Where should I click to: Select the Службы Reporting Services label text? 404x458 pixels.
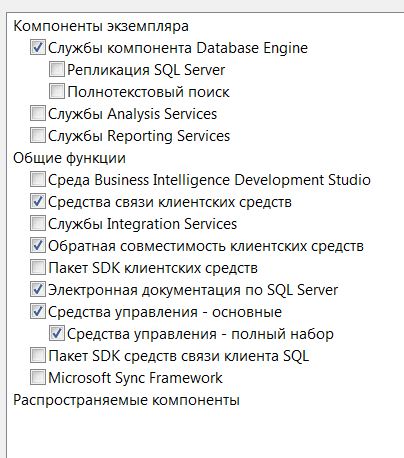[x=139, y=136]
